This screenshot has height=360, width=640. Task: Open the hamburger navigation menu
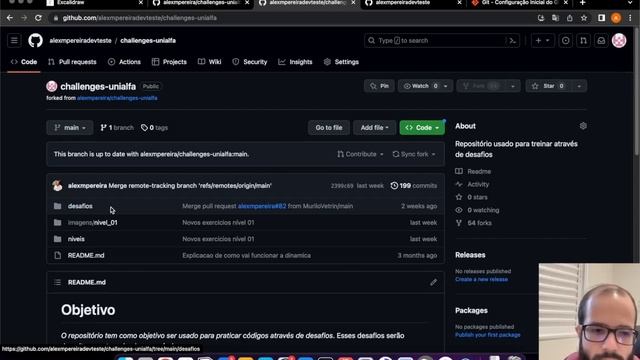[14, 40]
